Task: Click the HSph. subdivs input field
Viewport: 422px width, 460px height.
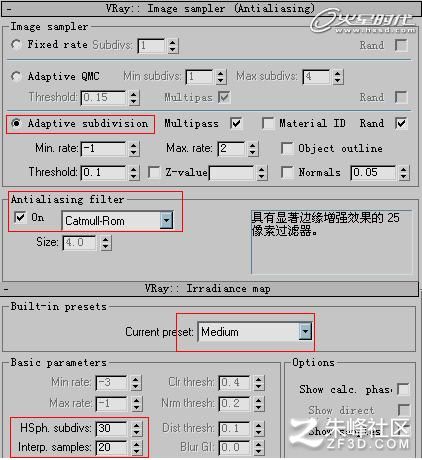Action: click(111, 428)
